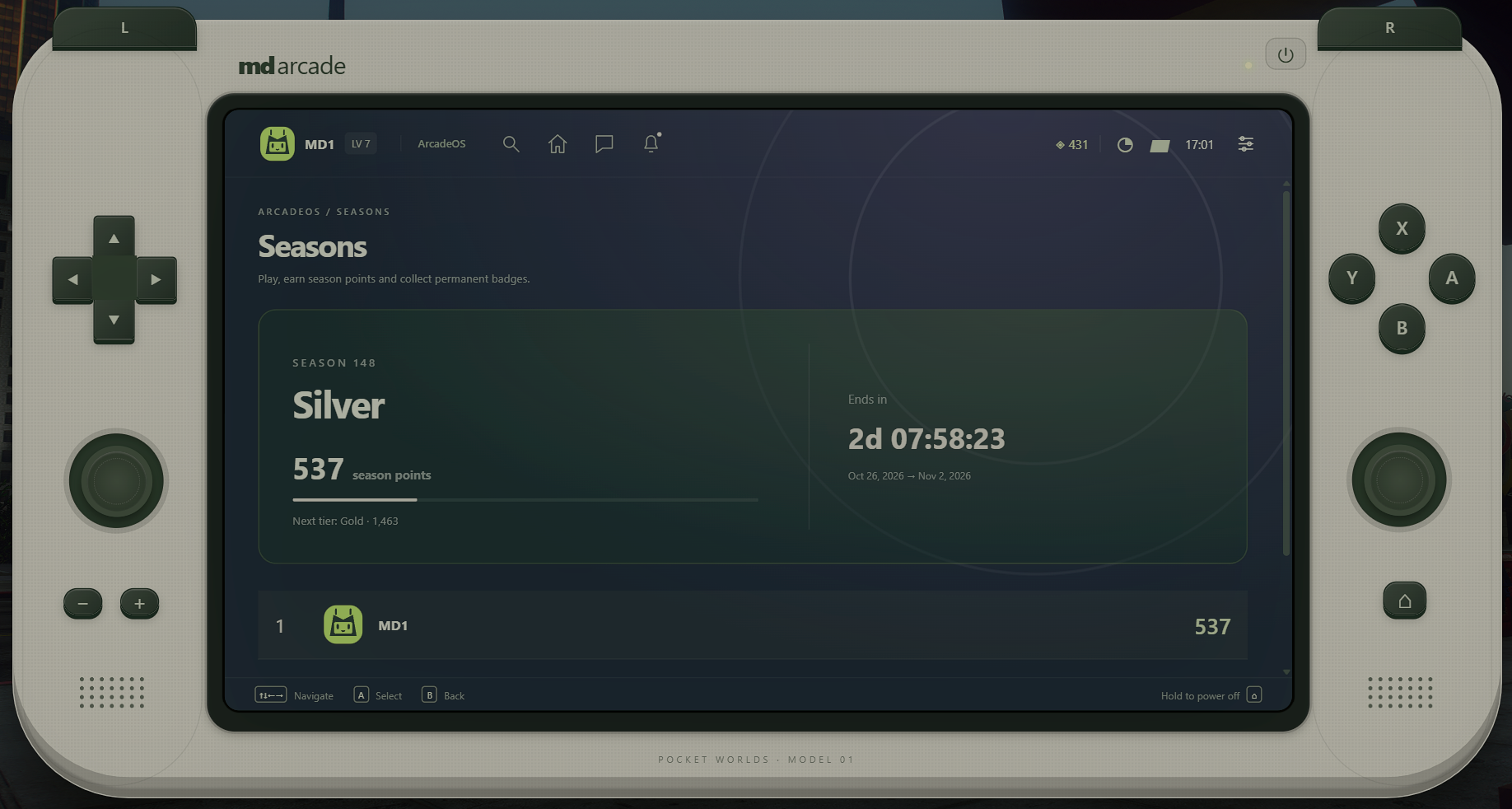1512x809 pixels.
Task: Open the chat messages icon
Action: [x=604, y=144]
